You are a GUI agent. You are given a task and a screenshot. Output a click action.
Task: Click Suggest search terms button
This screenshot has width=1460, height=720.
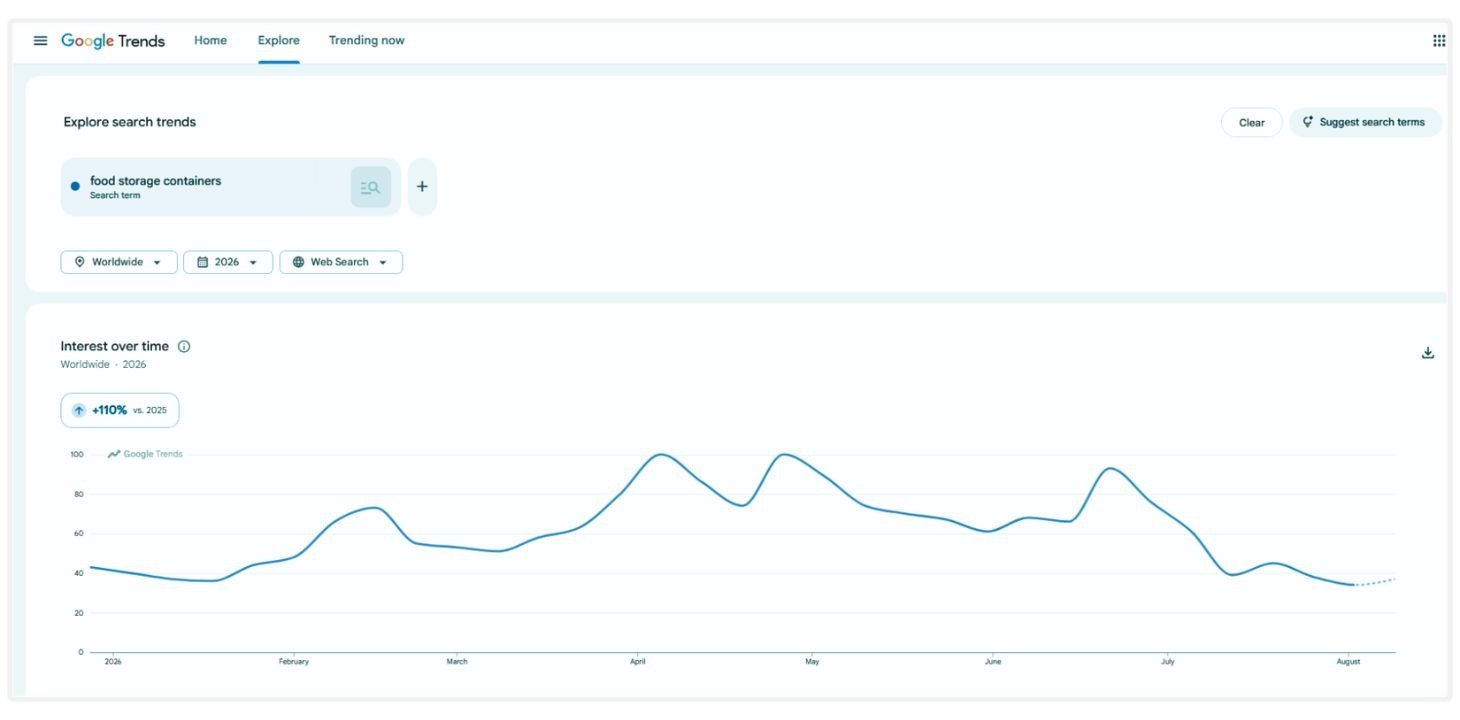[x=1365, y=123]
